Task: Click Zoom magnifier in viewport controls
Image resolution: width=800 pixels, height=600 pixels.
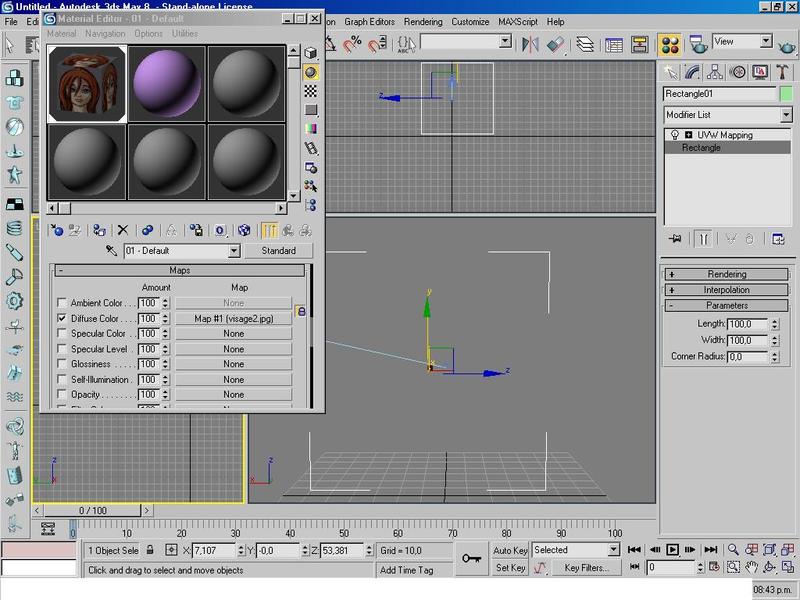Action: click(x=733, y=549)
